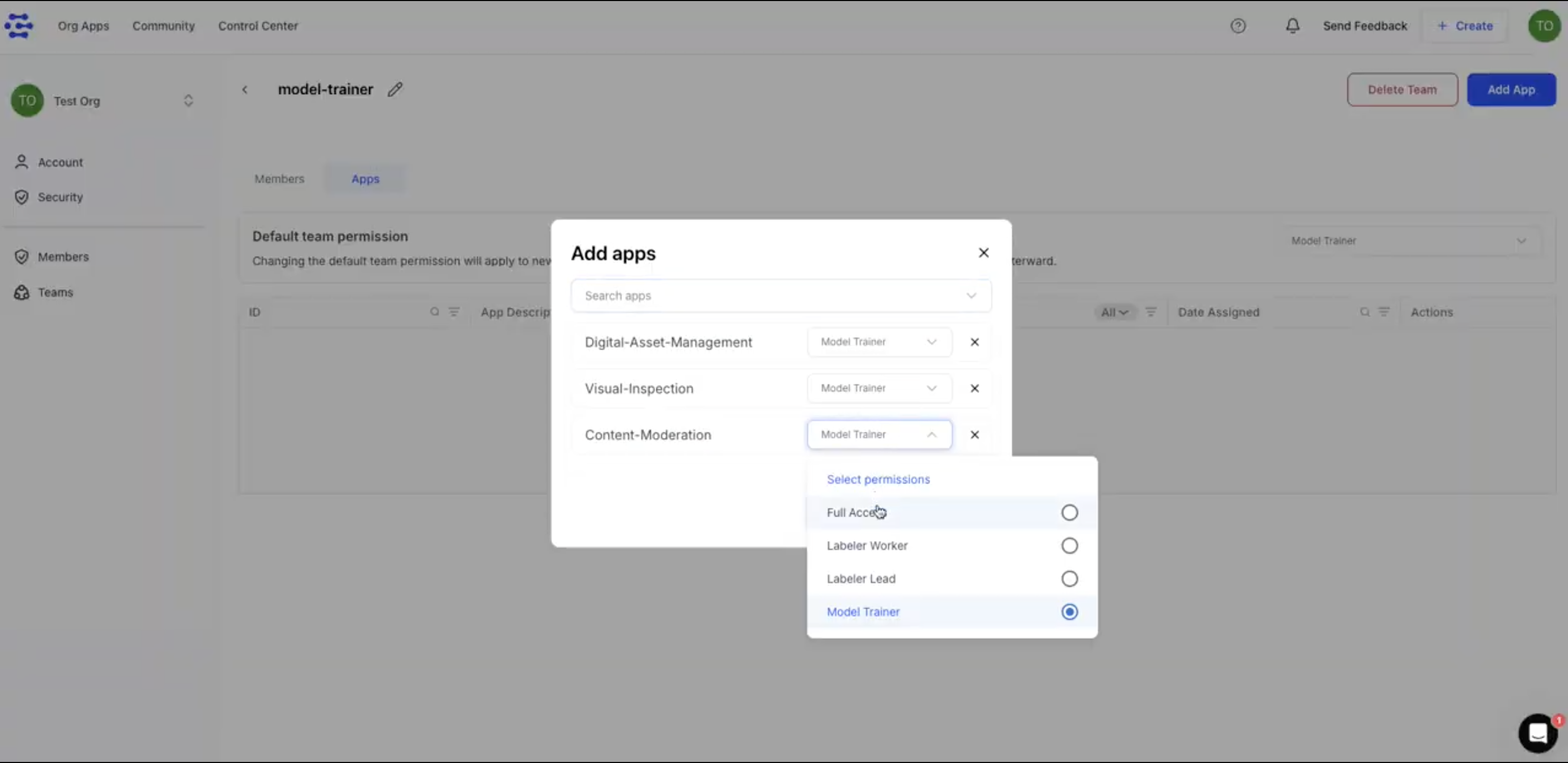The height and width of the screenshot is (763, 1568).
Task: Click the back arrow navigation icon
Action: [245, 89]
